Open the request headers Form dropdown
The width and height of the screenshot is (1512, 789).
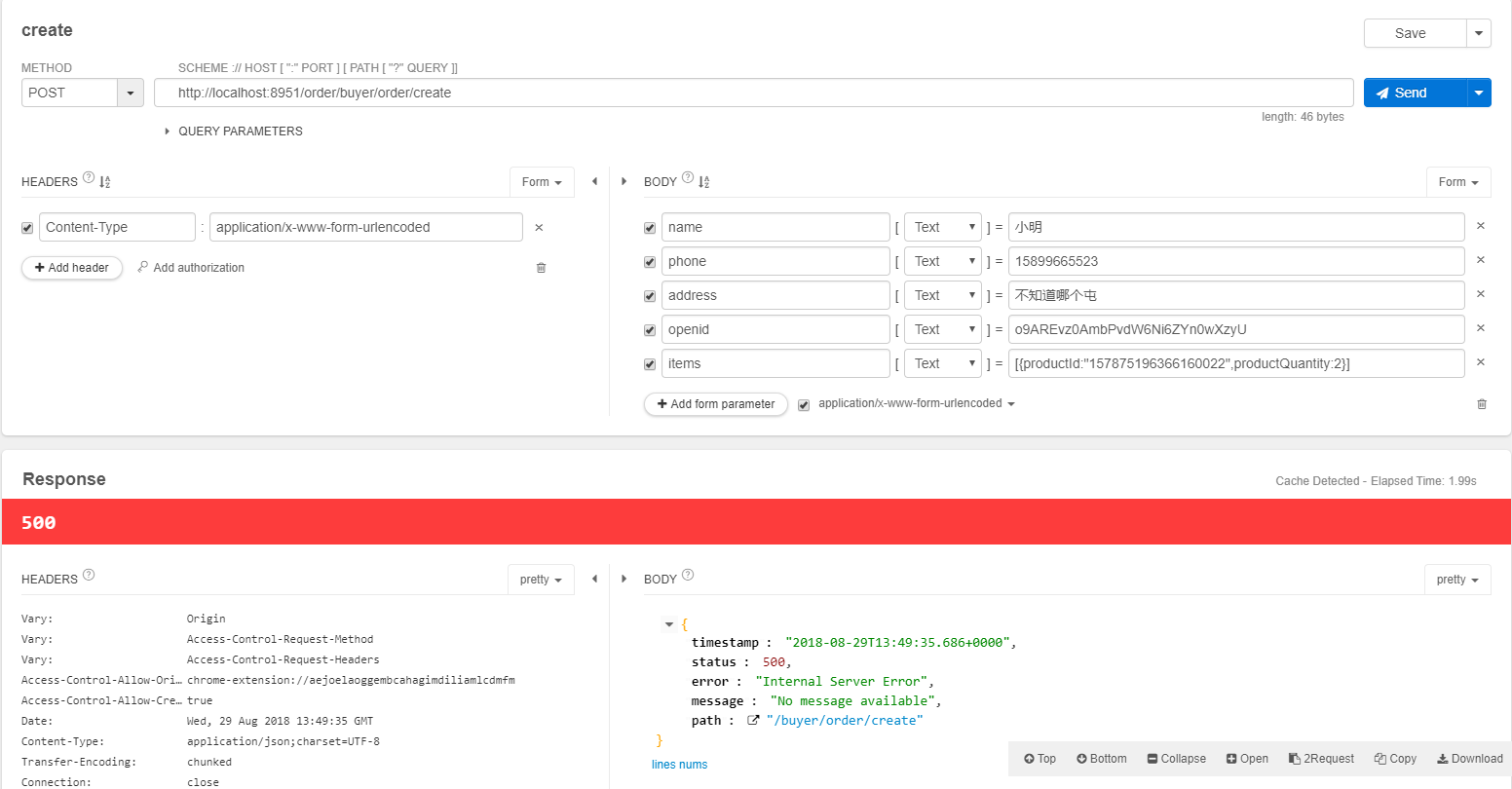[542, 182]
